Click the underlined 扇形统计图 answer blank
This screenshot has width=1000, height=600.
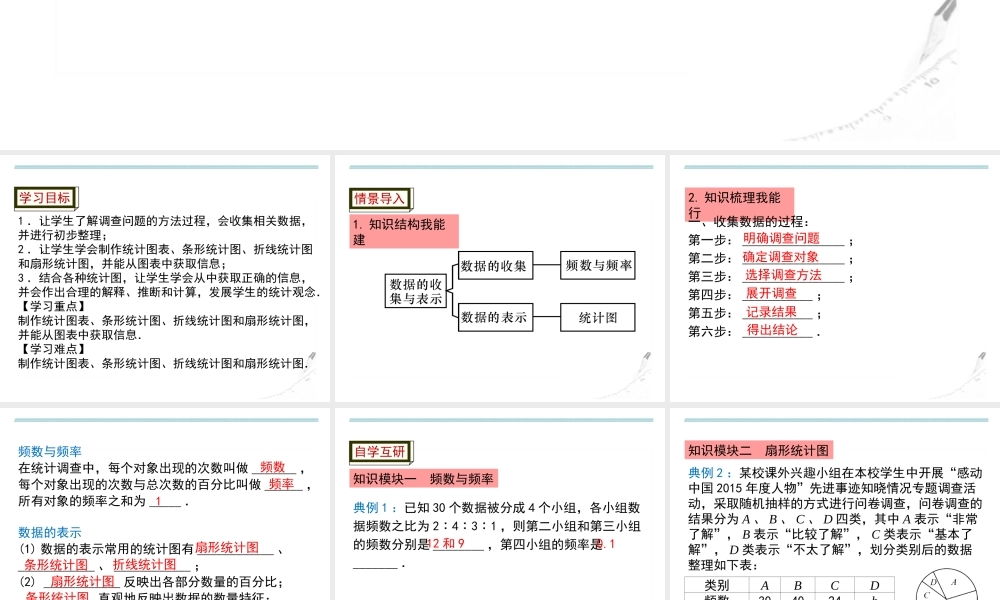tap(229, 546)
